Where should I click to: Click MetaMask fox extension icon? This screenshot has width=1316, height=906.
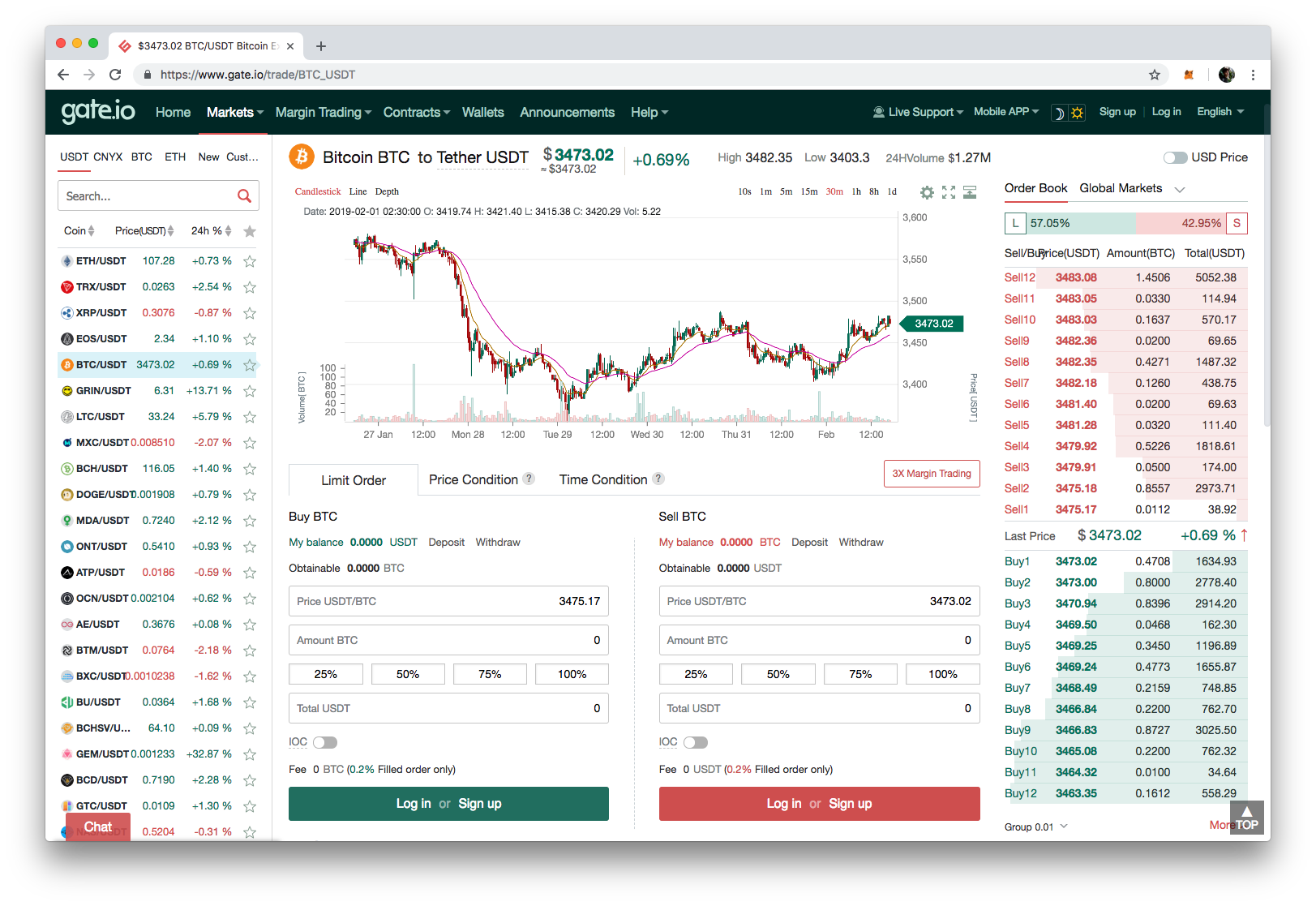[1189, 75]
